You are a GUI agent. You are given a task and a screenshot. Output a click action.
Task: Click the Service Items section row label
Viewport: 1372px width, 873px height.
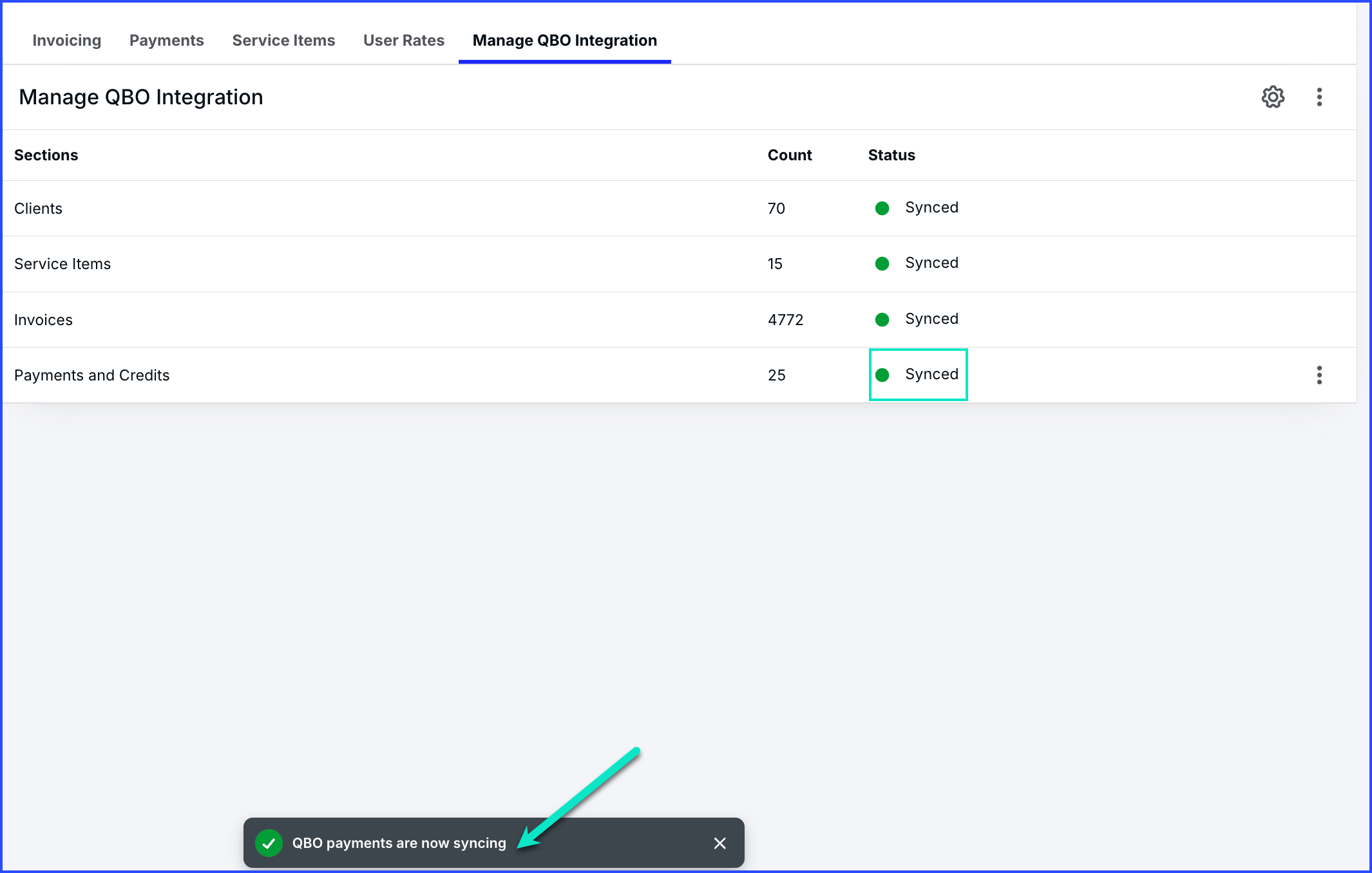tap(62, 264)
